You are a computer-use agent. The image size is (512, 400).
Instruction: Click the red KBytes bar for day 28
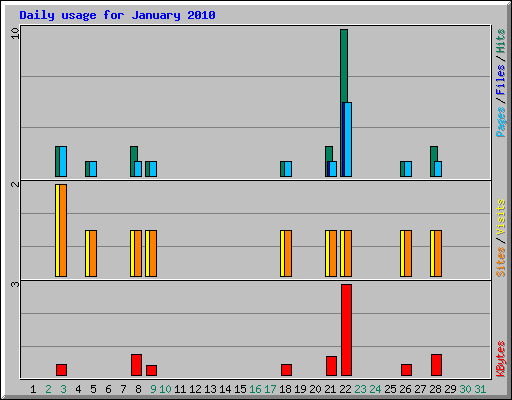(x=436, y=365)
